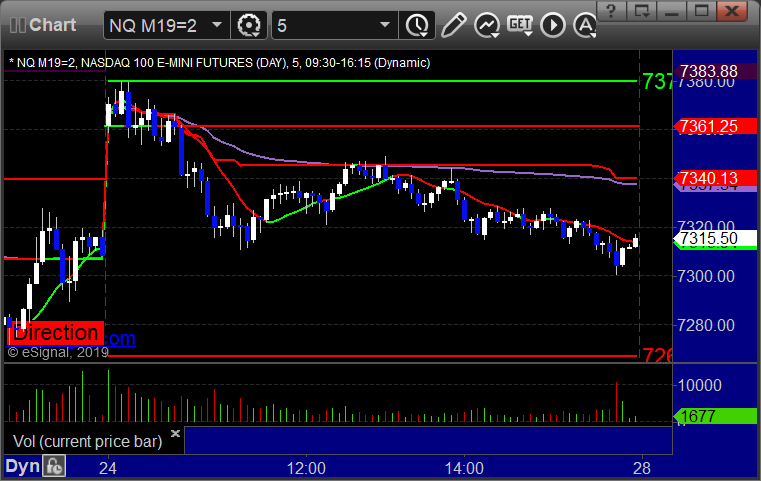Click the red 7340.13 price label
761x481 pixels.
click(713, 178)
